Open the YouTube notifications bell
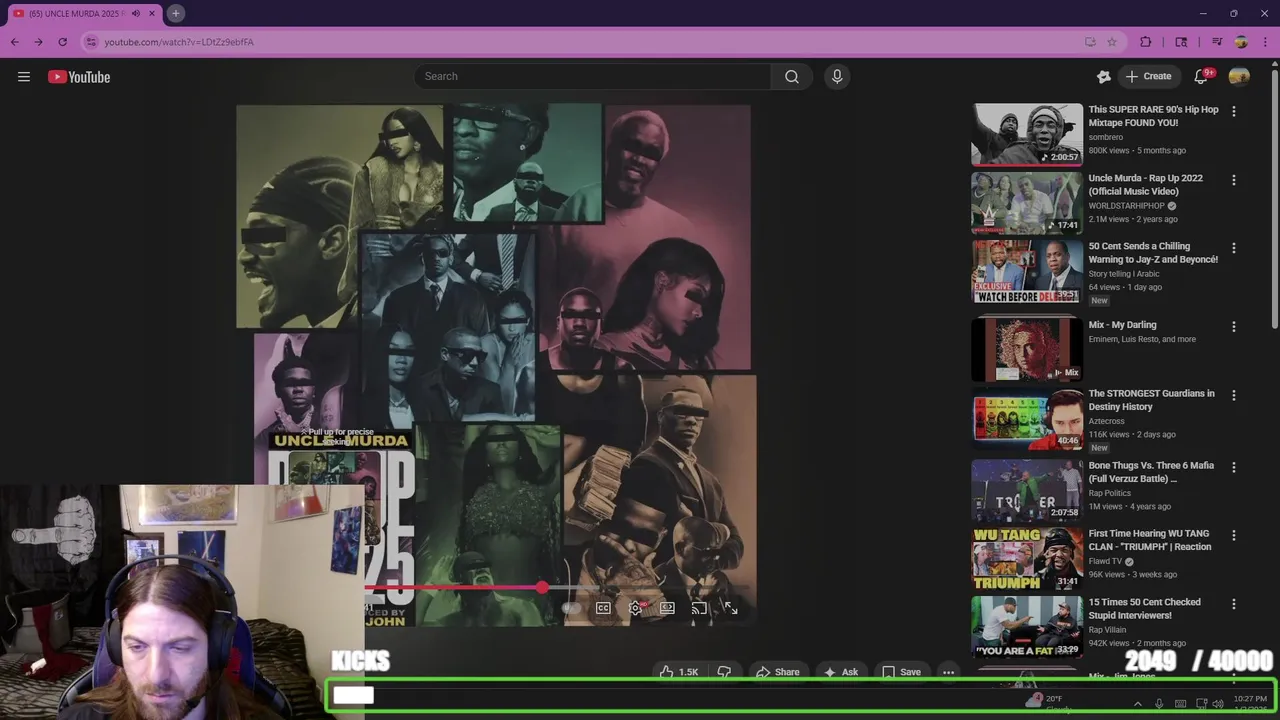1280x720 pixels. pyautogui.click(x=1201, y=77)
